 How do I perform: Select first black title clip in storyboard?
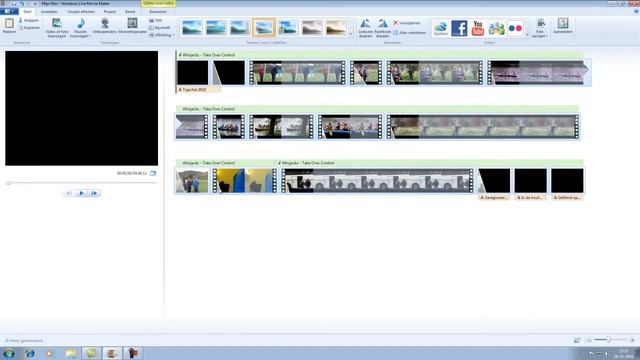[193, 73]
